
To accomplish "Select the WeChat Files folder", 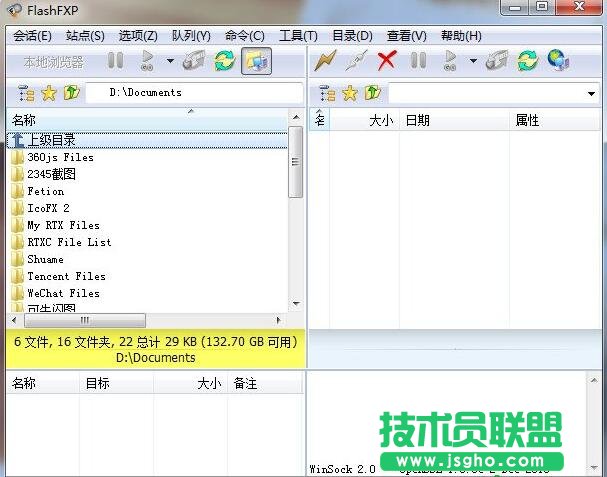I will pyautogui.click(x=63, y=293).
